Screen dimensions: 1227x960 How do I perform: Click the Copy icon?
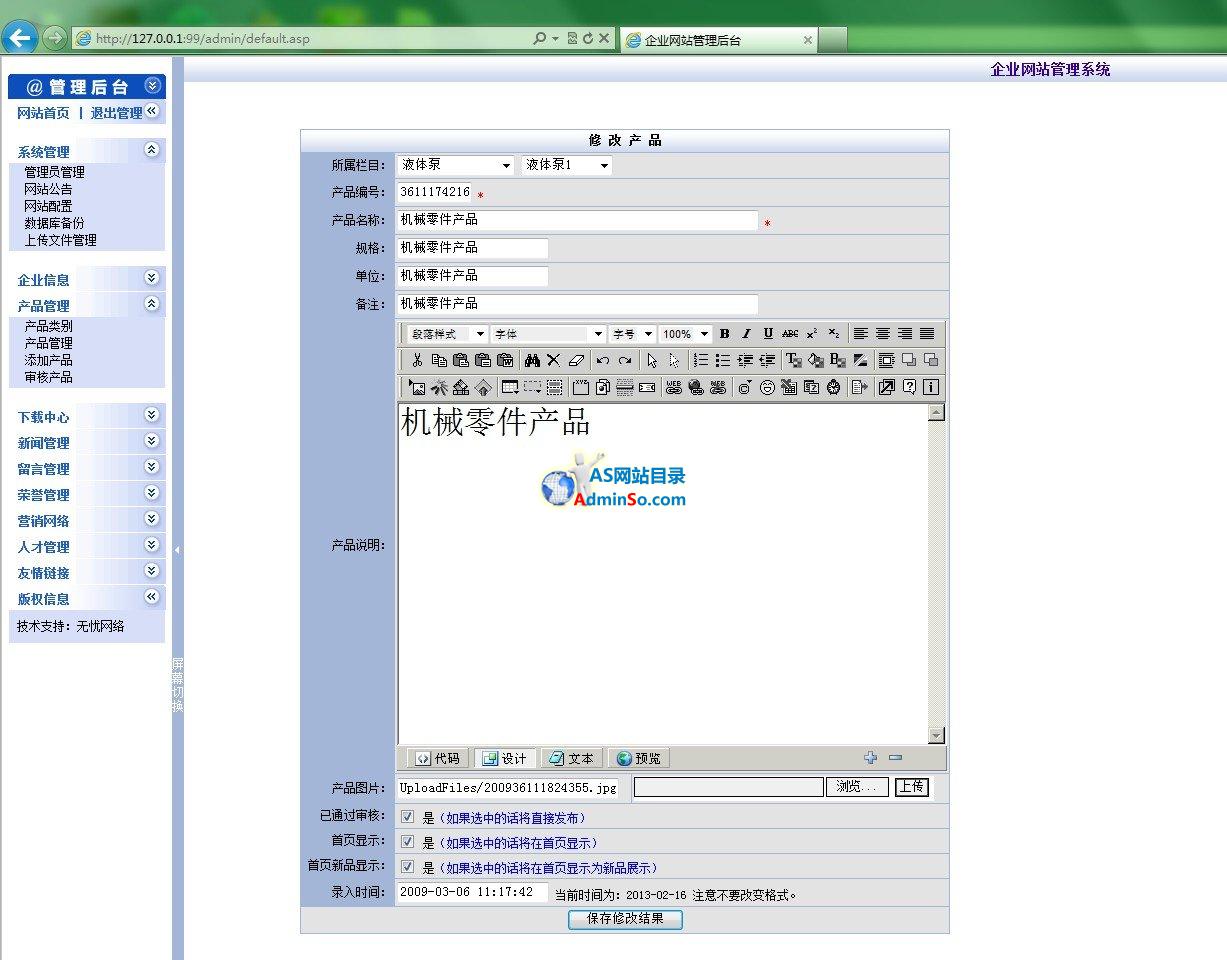pyautogui.click(x=439, y=360)
